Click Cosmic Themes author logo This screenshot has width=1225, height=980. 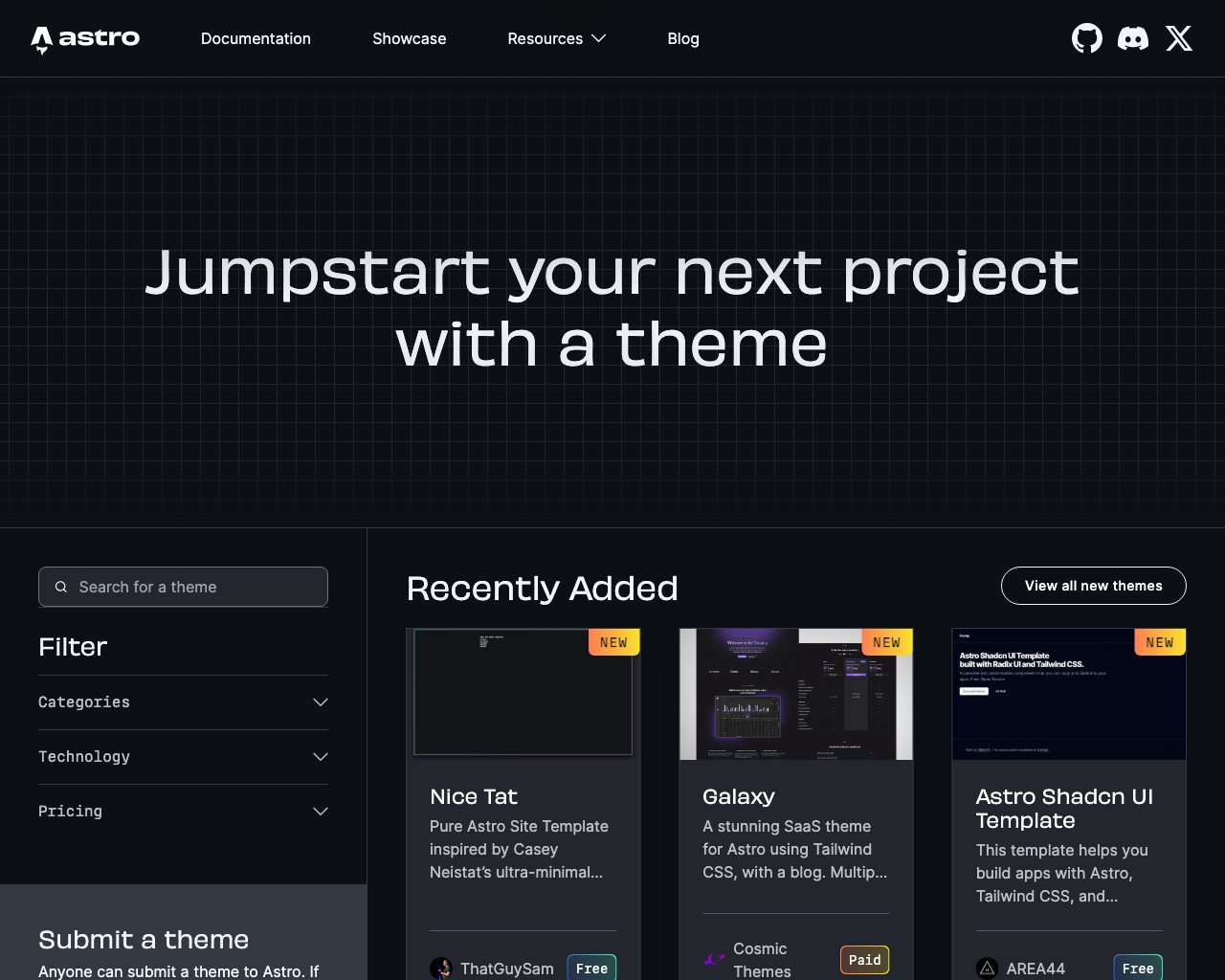coord(714,959)
